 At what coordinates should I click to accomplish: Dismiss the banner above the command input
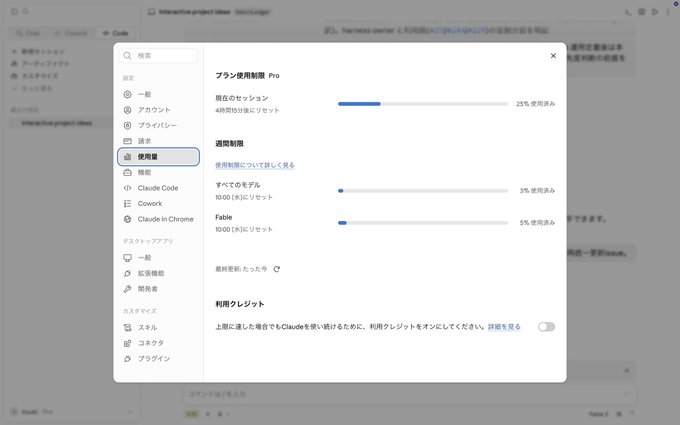coord(627,371)
